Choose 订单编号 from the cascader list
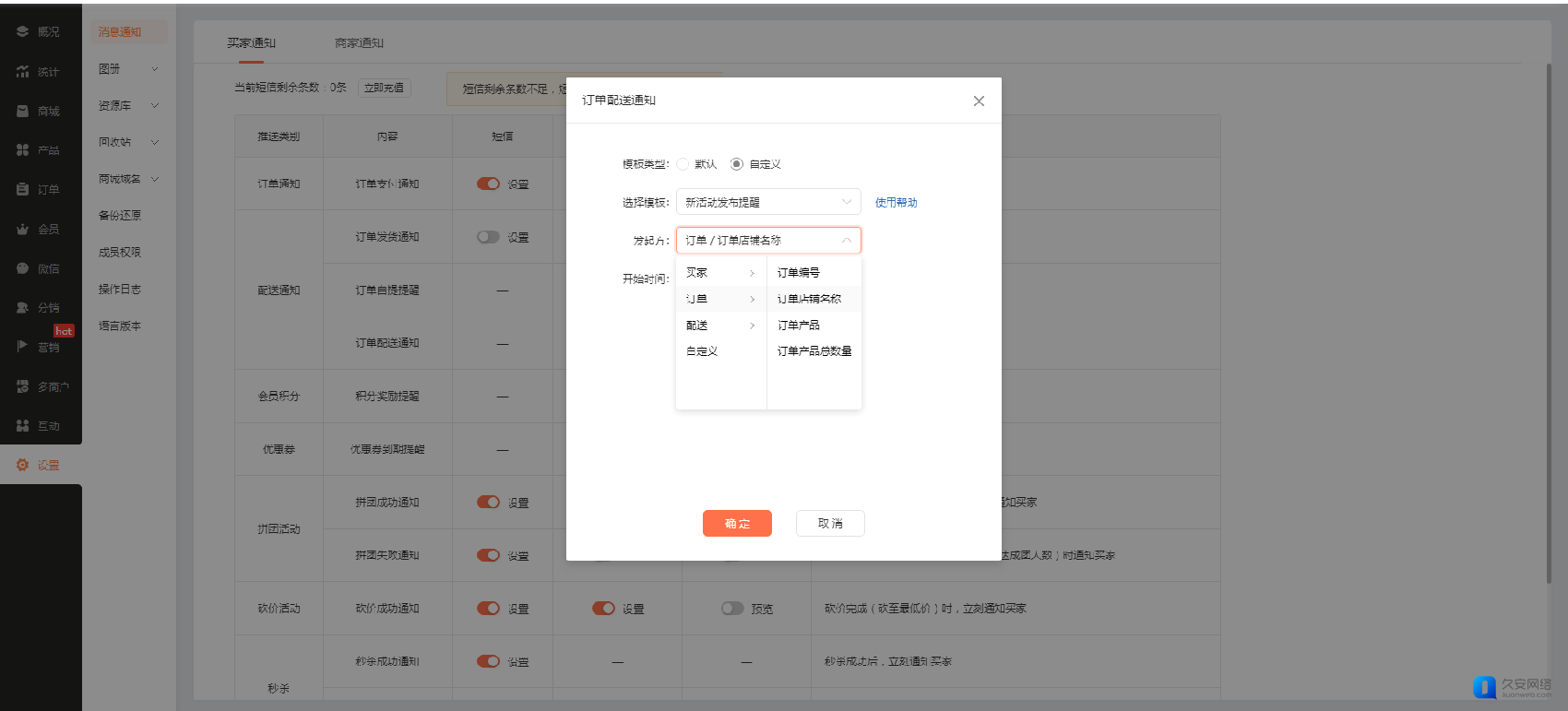This screenshot has width=1568, height=711. [x=799, y=273]
